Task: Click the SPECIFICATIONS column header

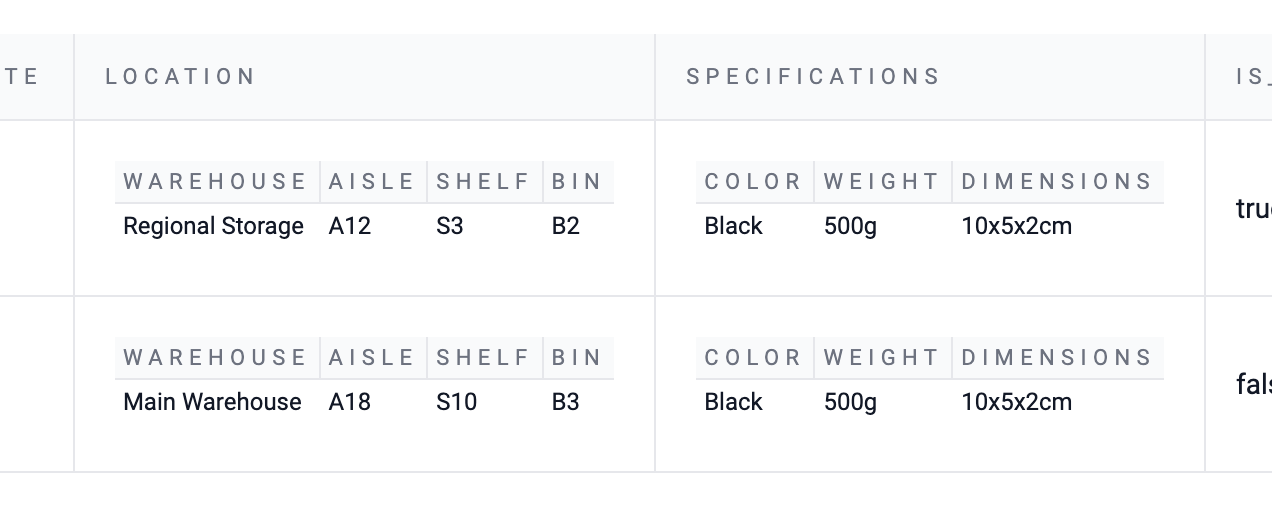Action: [x=813, y=77]
